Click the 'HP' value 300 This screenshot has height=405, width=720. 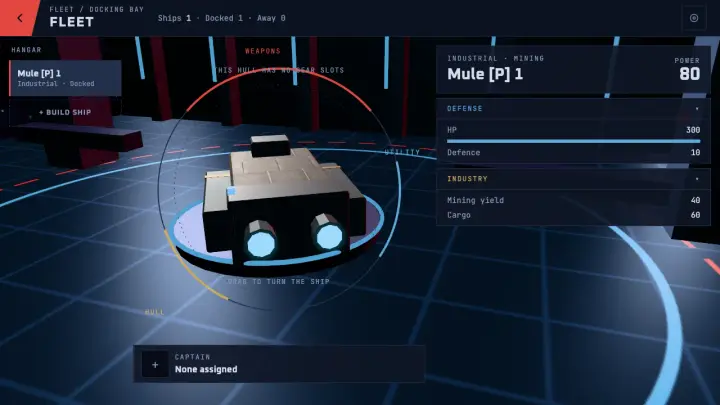tap(693, 130)
